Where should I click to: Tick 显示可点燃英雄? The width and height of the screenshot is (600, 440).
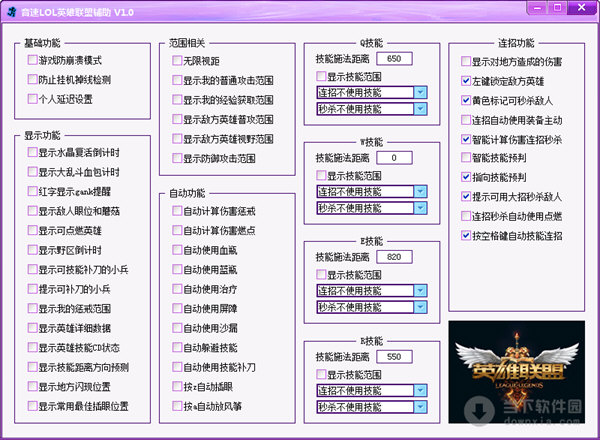pyautogui.click(x=32, y=230)
